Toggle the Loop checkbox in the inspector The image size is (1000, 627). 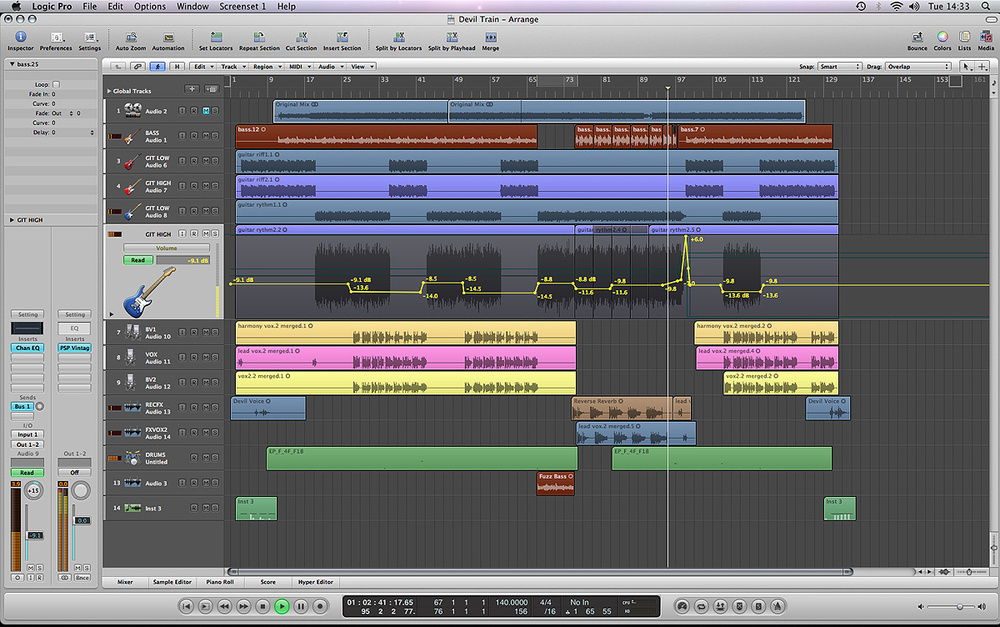[x=56, y=84]
